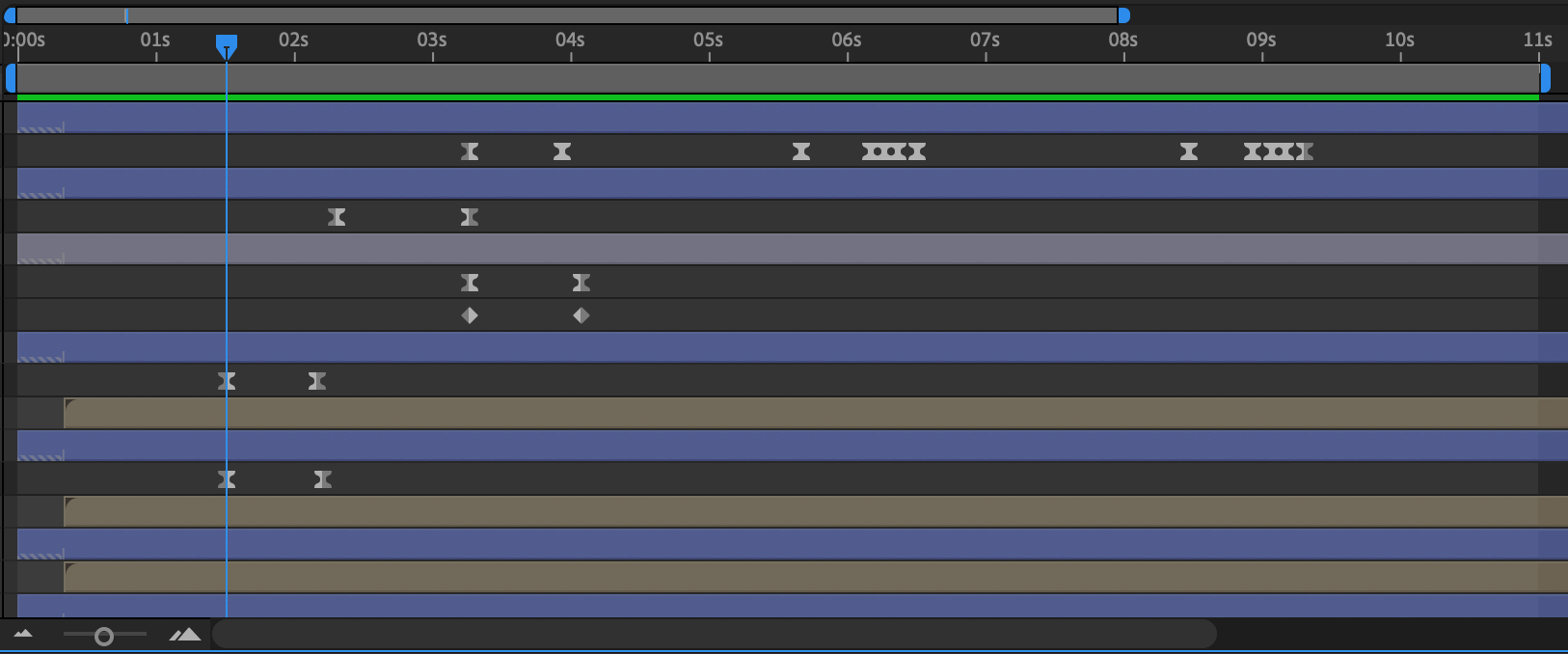The image size is (1568, 654).
Task: Click the work area end handle near 11s
Action: pyautogui.click(x=1545, y=78)
